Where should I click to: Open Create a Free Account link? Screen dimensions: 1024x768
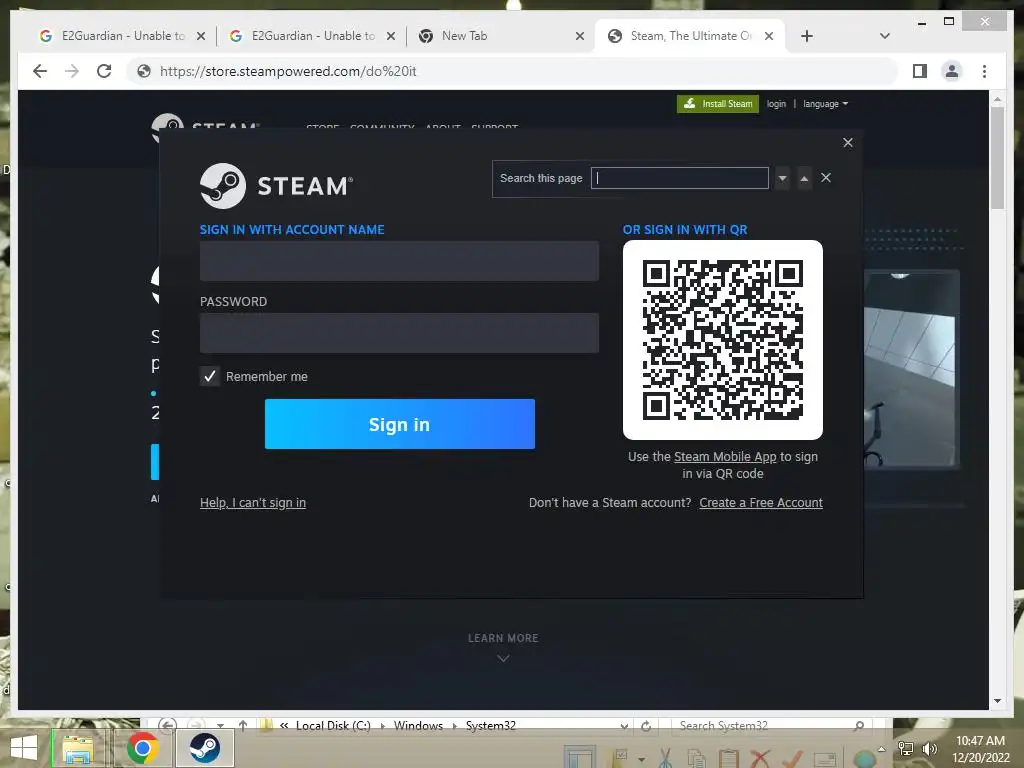tap(761, 503)
